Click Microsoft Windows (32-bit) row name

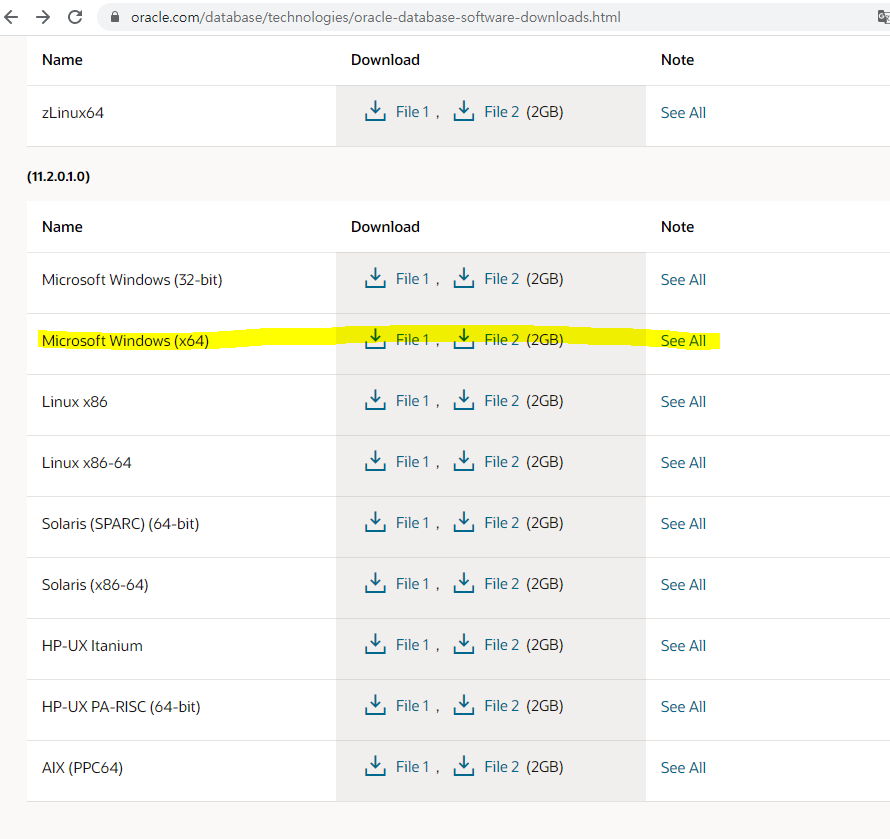coord(132,279)
